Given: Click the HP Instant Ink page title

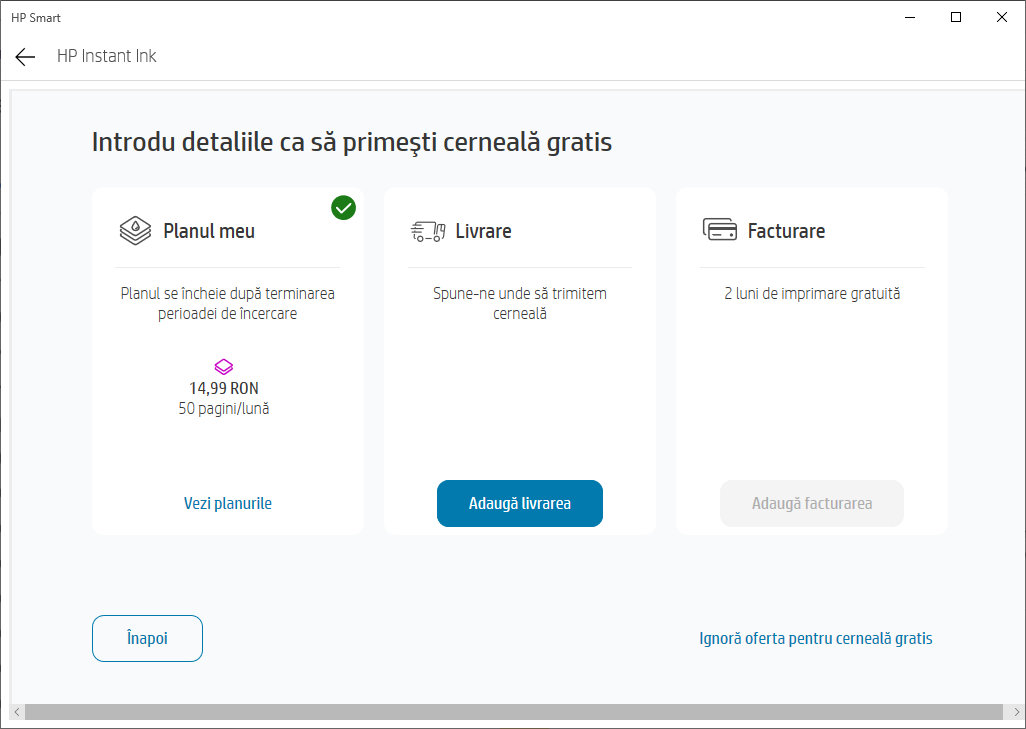Looking at the screenshot, I should [x=107, y=56].
